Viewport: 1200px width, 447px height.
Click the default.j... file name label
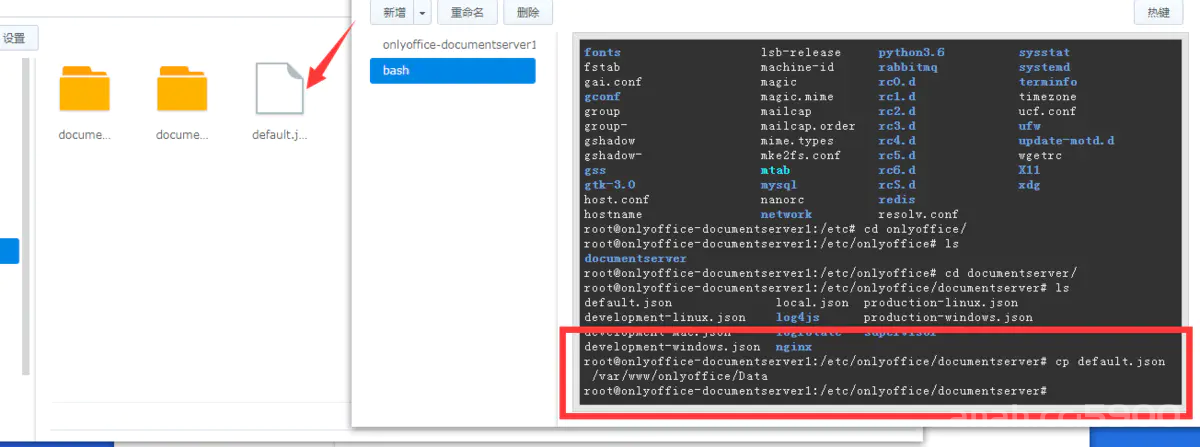[279, 134]
